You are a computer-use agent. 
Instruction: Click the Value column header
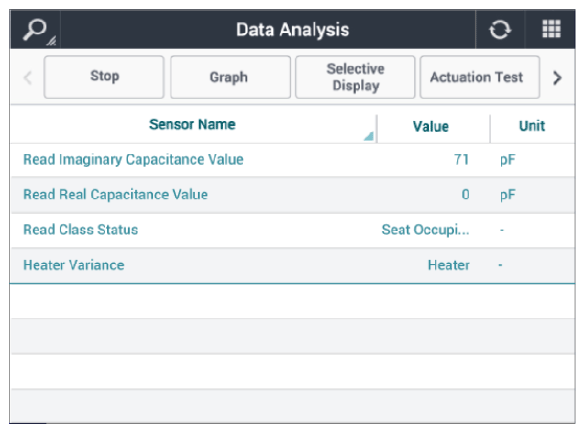(x=431, y=126)
